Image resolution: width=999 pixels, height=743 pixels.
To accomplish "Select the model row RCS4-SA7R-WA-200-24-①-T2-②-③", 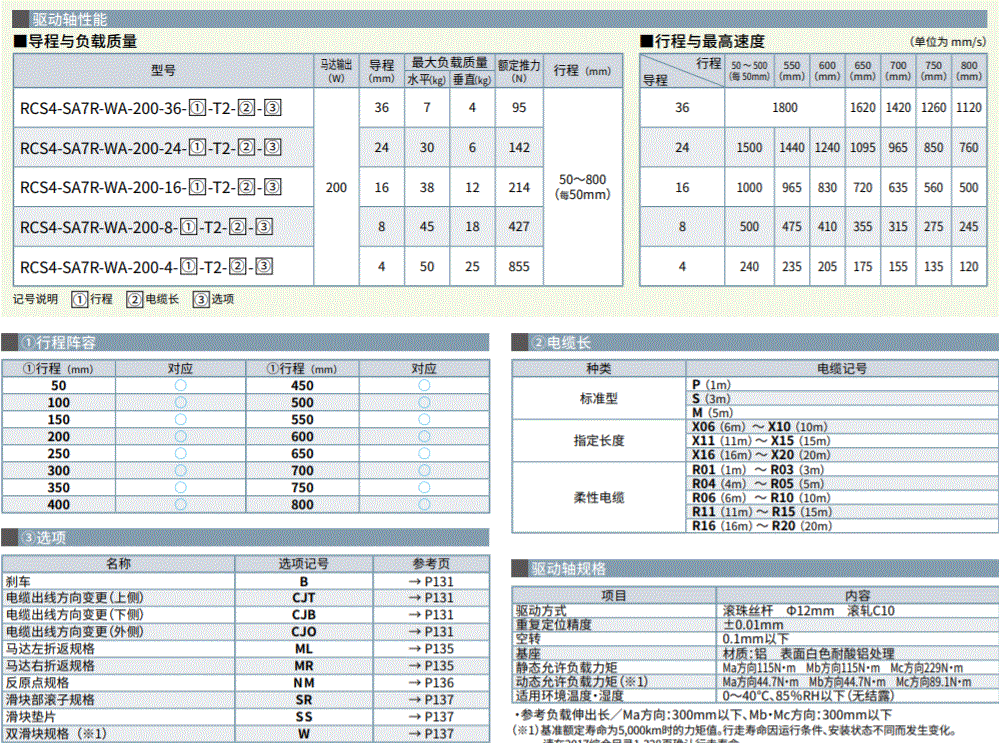I will 150,148.
